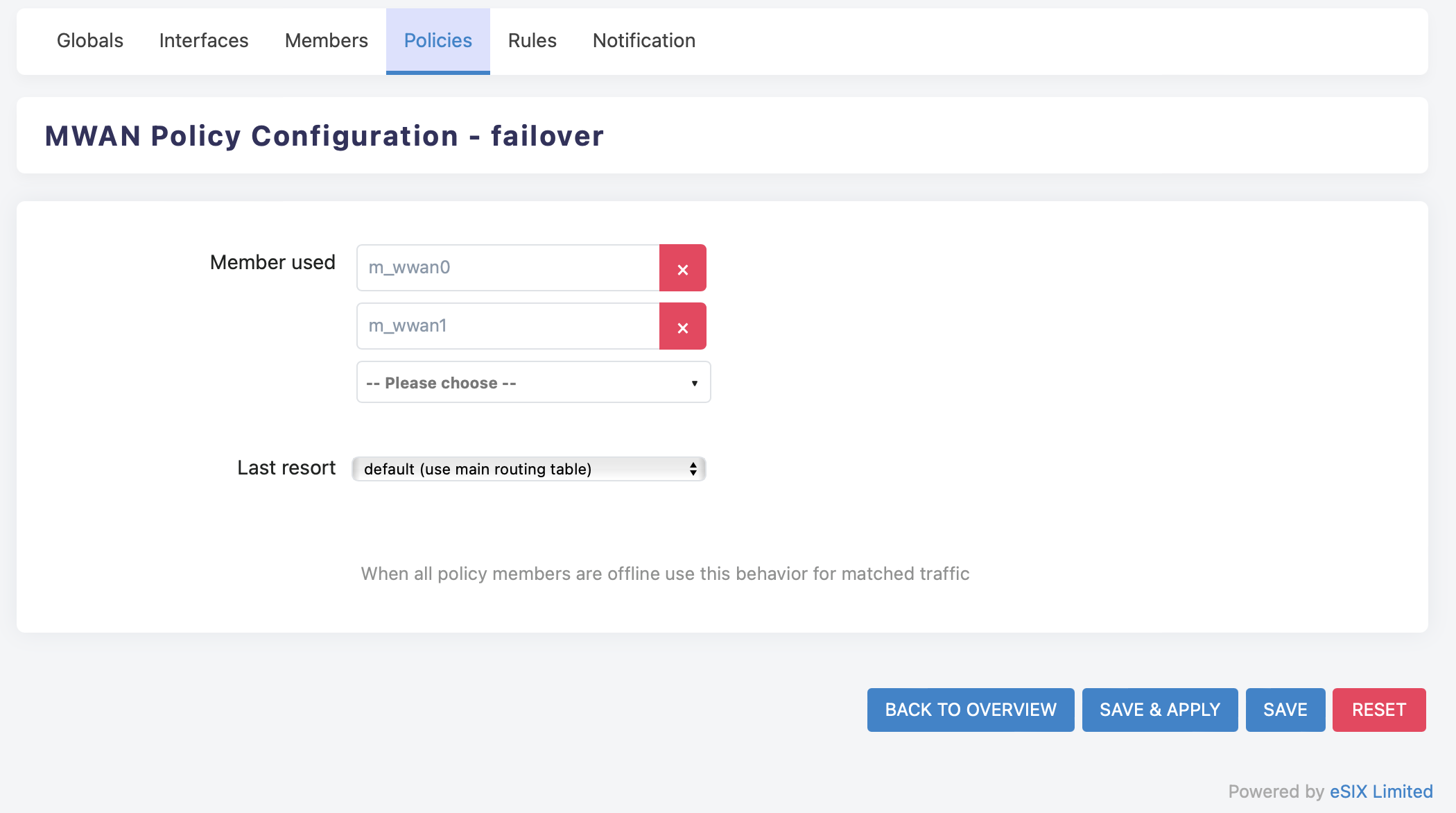Viewport: 1456px width, 813px height.
Task: Go to the Rules tab
Action: (532, 41)
